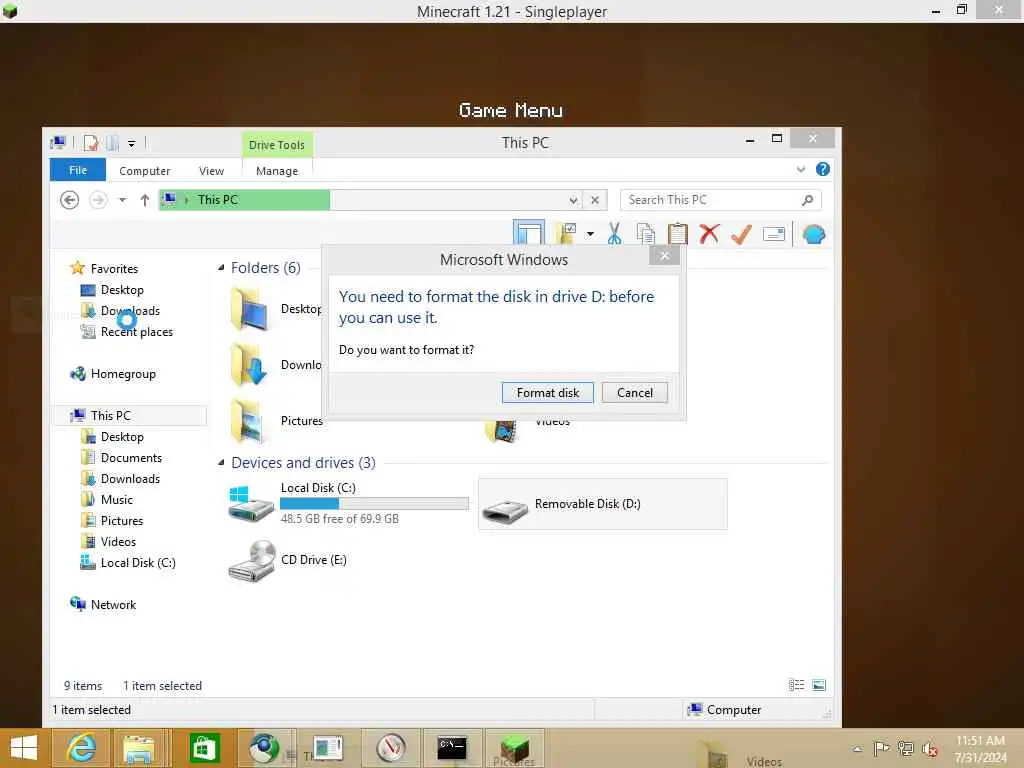Click the Properties card icon in toolbar
Screen dimensions: 1024x768
[773, 234]
